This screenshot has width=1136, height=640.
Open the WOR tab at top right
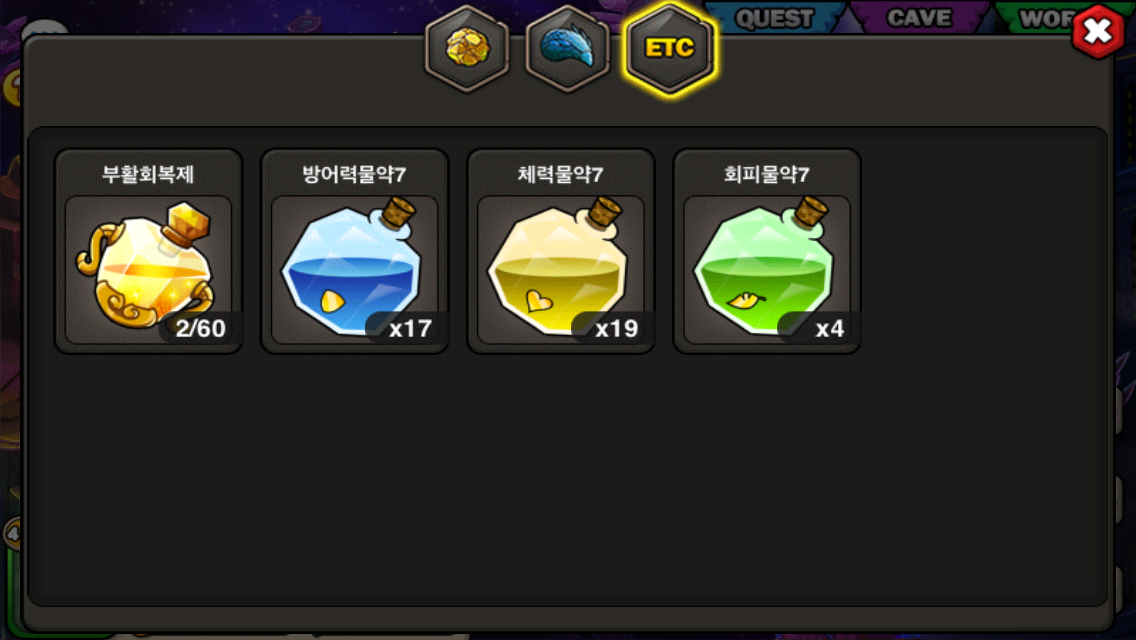click(1043, 17)
